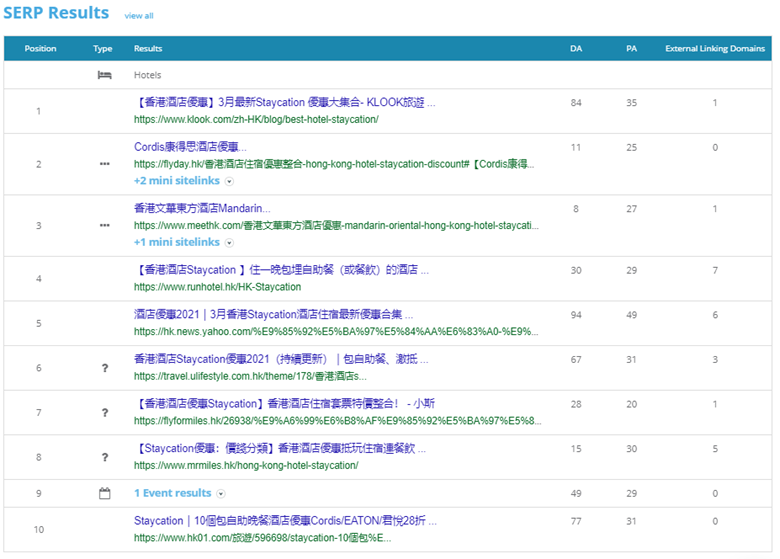The height and width of the screenshot is (559, 780).
Task: Select DA value 67 in row 6
Action: pos(576,360)
